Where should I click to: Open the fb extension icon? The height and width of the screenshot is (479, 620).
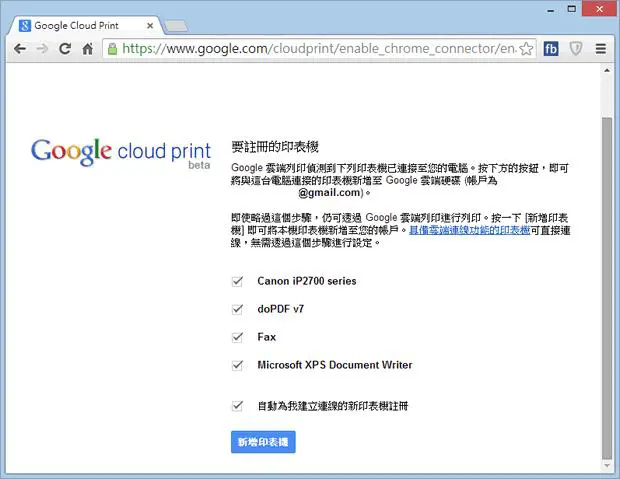551,49
